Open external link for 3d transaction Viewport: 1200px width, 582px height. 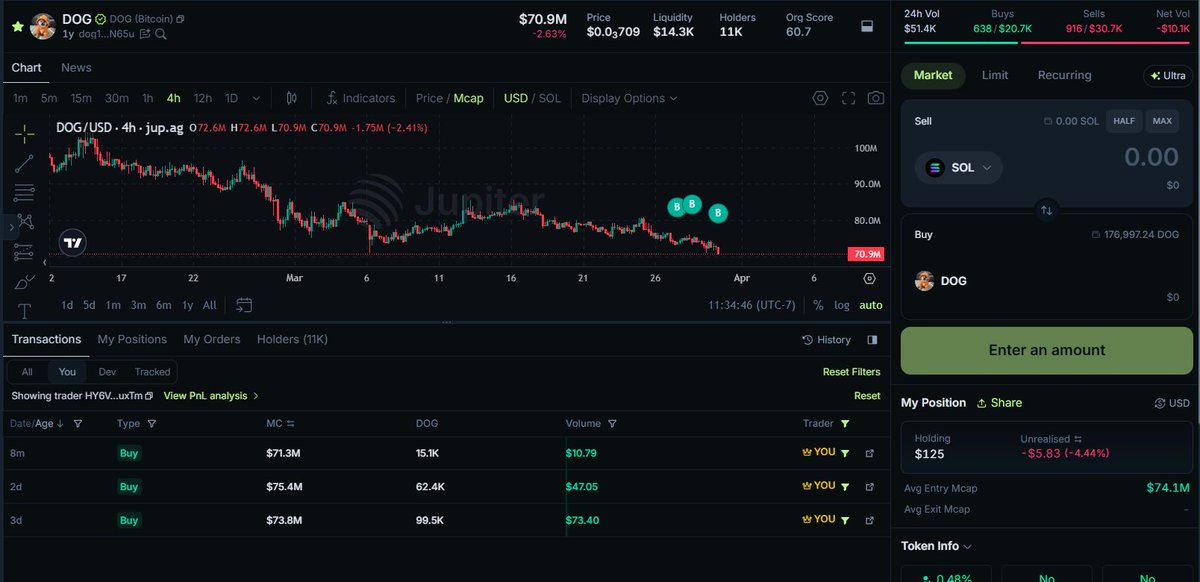[x=869, y=520]
